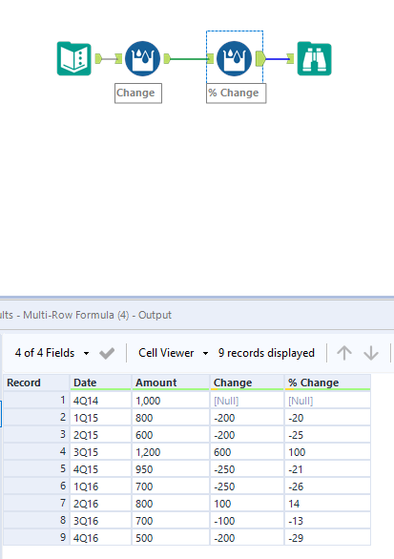Click the Browse tool input anchor
The image size is (394, 559).
pyautogui.click(x=290, y=58)
